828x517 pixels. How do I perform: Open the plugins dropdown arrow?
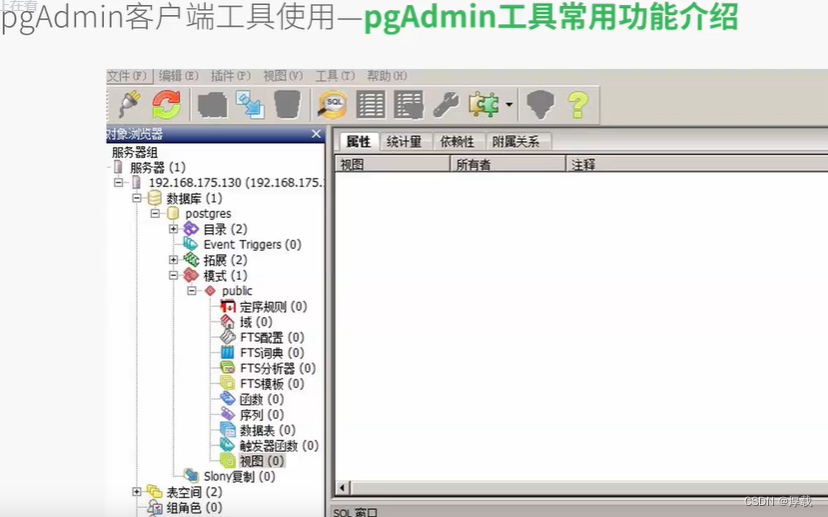click(x=509, y=105)
